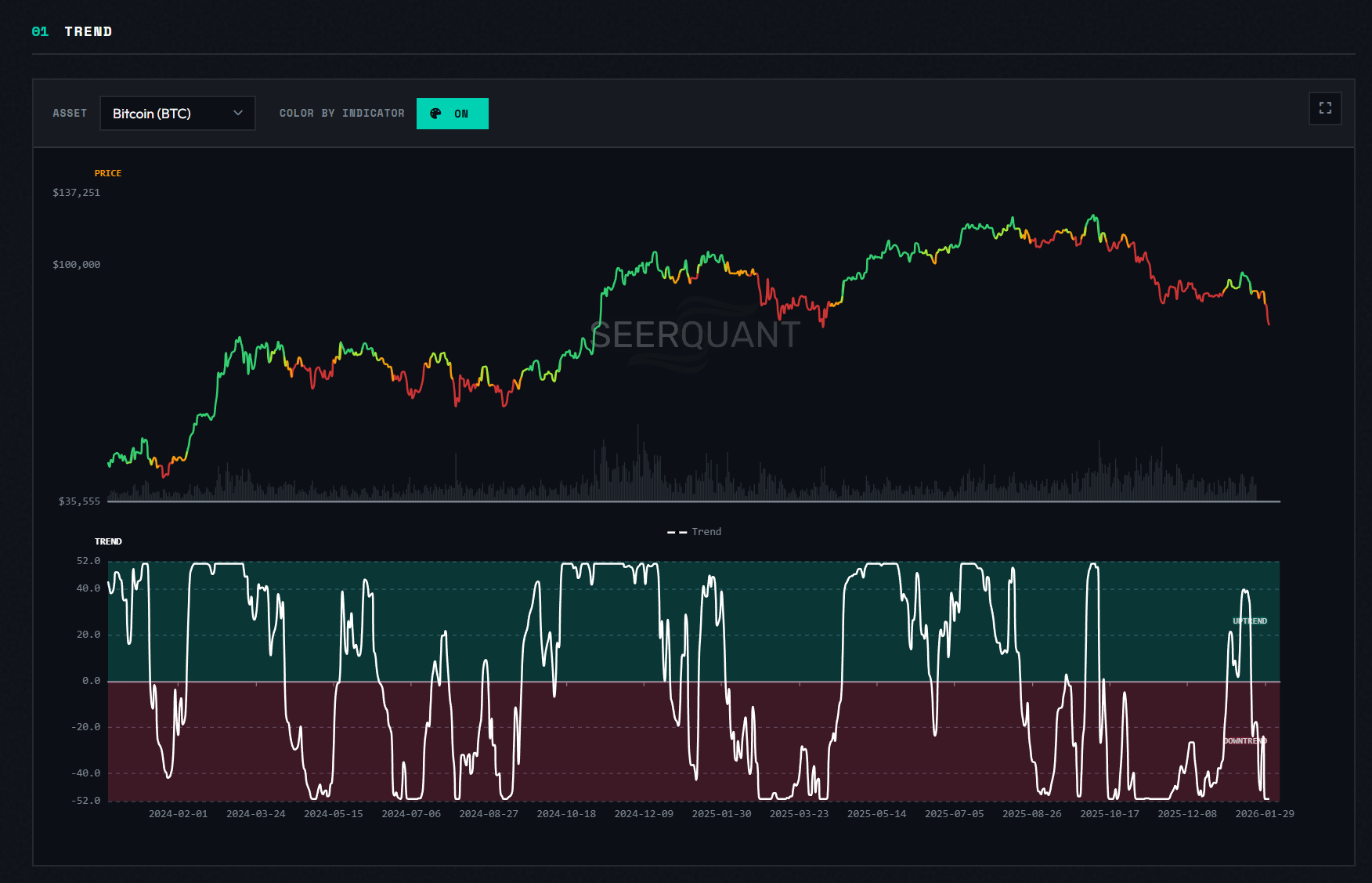The image size is (1372, 883).
Task: Click the chevron in the asset selector
Action: 238,113
